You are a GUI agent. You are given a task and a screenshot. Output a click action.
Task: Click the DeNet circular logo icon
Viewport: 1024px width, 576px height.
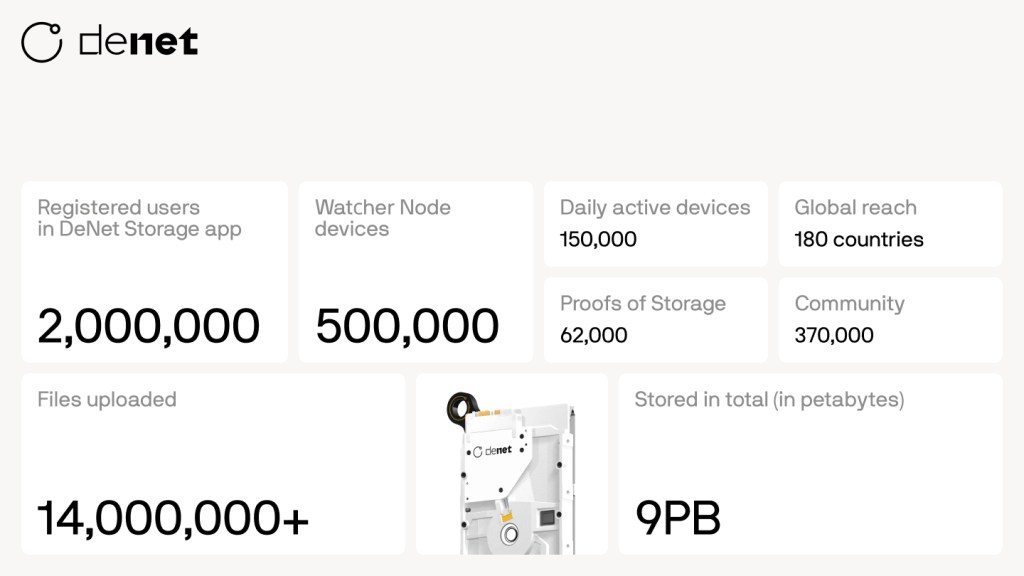[42, 41]
